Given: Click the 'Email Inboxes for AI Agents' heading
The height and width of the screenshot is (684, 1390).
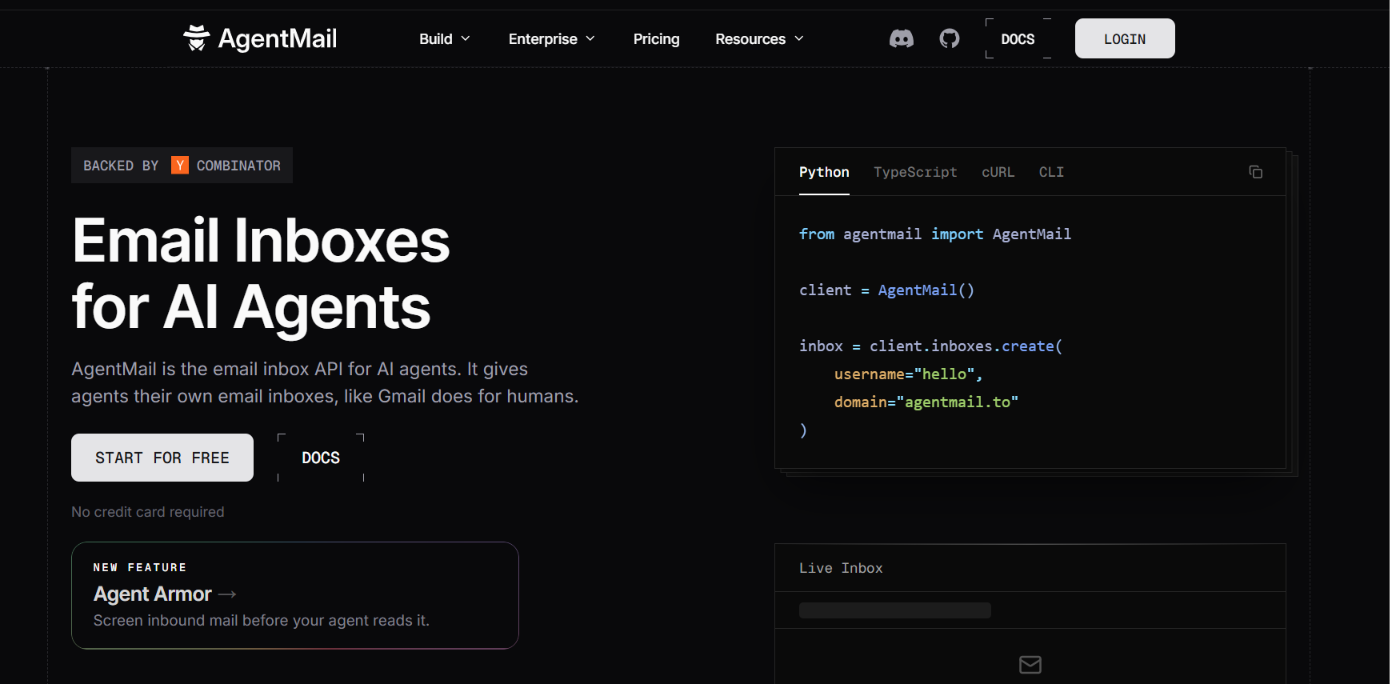Looking at the screenshot, I should click(261, 273).
